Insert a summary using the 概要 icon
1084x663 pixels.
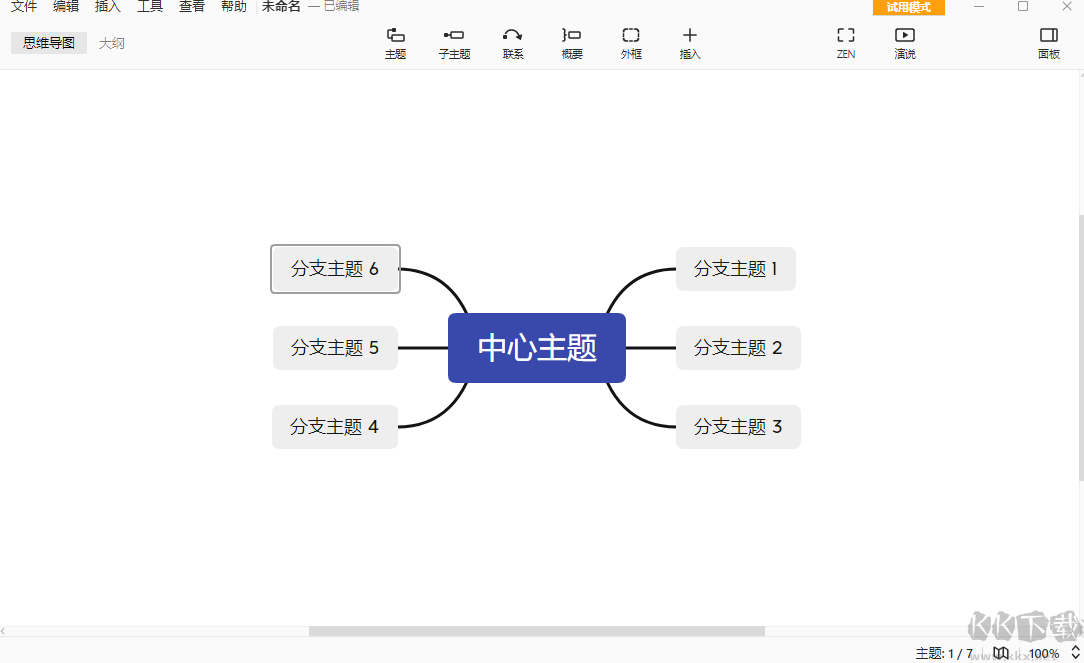(571, 42)
